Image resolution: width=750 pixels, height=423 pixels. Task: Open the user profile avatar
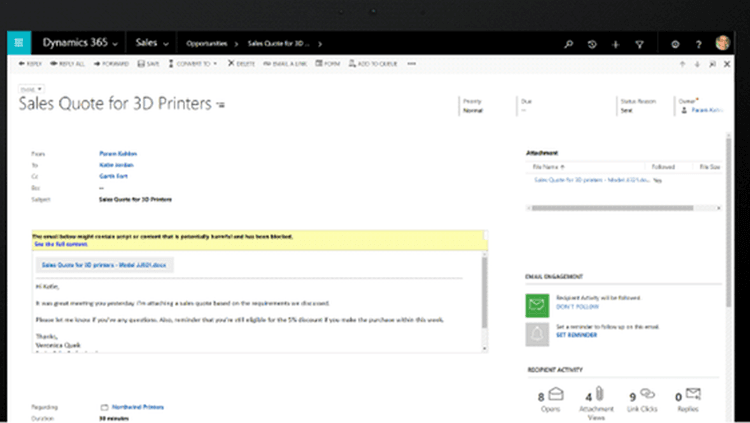tap(723, 44)
